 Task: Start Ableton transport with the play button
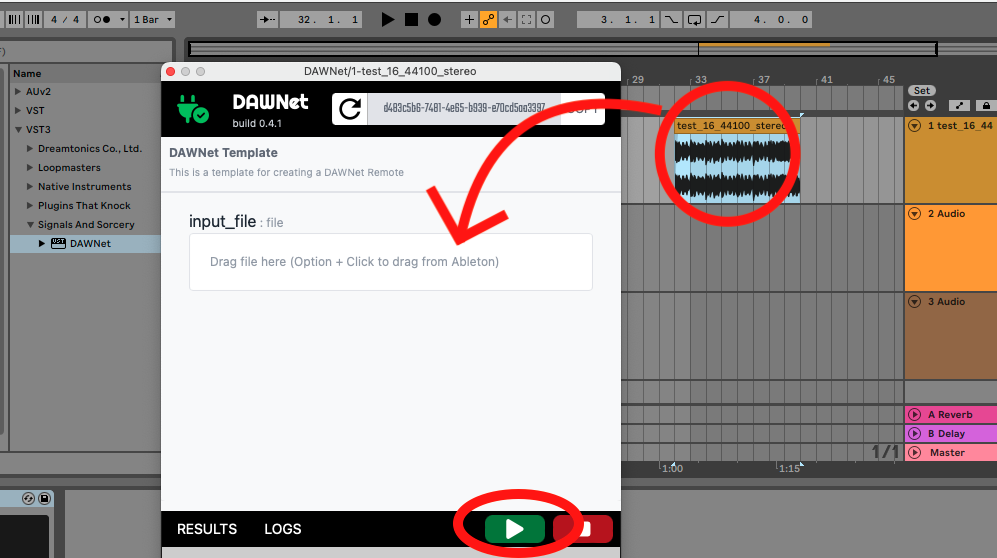[387, 20]
